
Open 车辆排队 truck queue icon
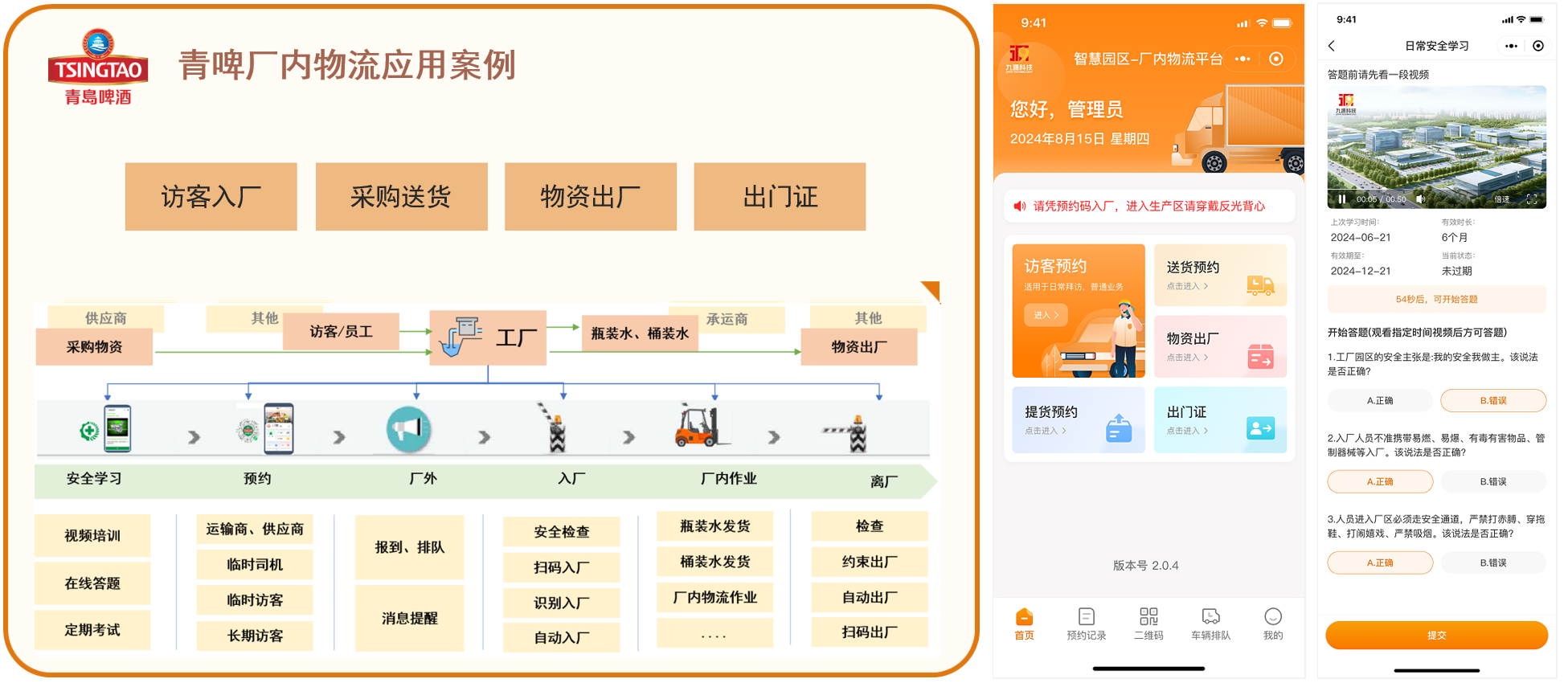(x=1210, y=617)
